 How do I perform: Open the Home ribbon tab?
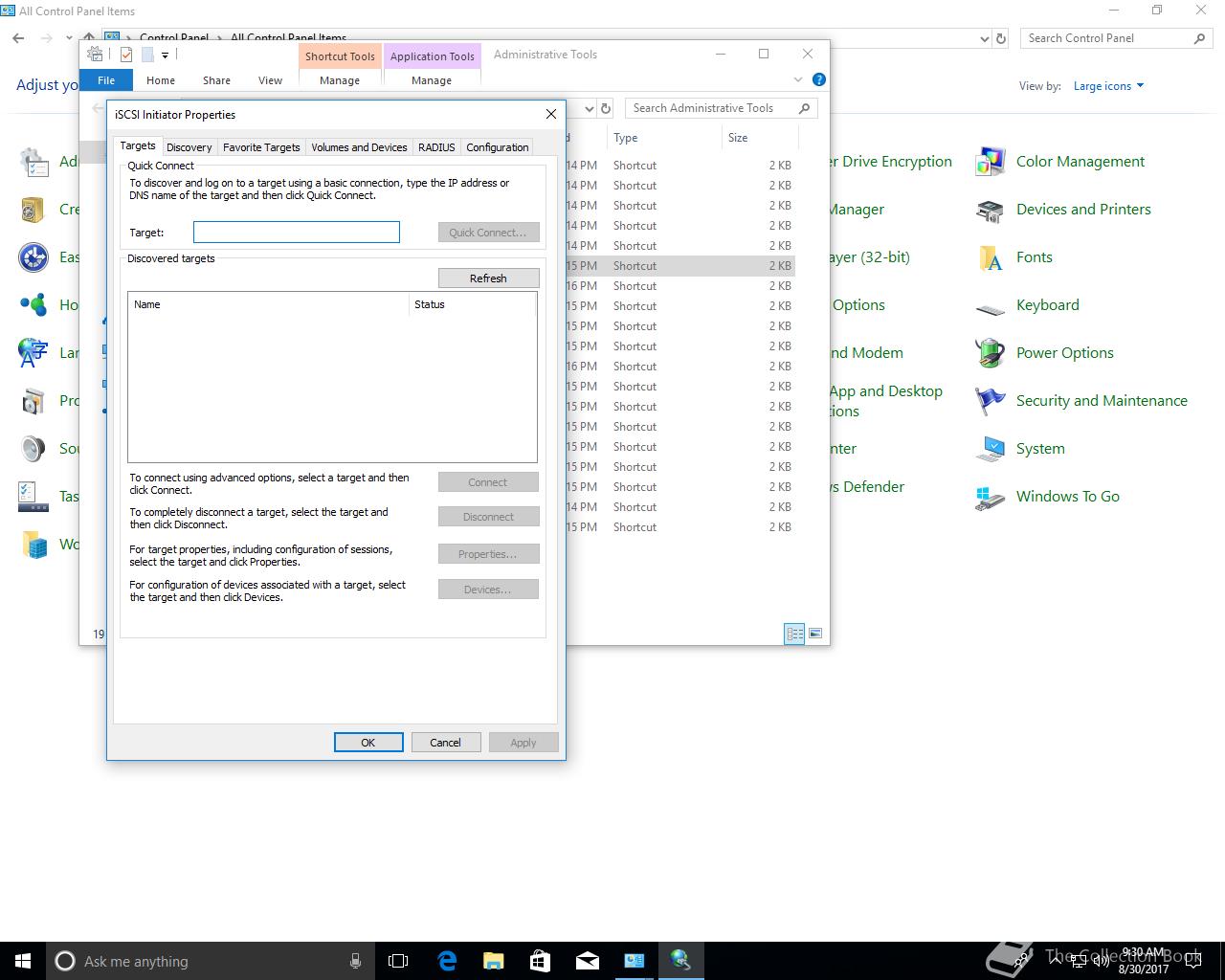tap(161, 80)
